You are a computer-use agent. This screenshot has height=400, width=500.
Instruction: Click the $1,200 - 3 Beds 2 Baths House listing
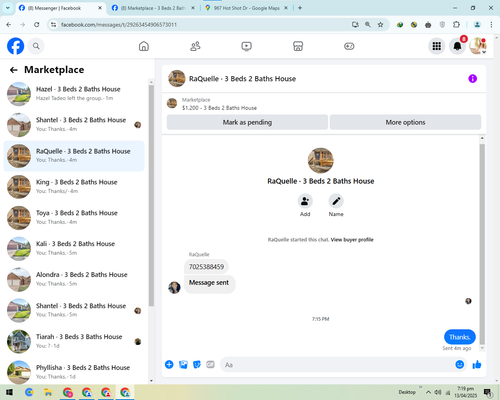(x=219, y=108)
